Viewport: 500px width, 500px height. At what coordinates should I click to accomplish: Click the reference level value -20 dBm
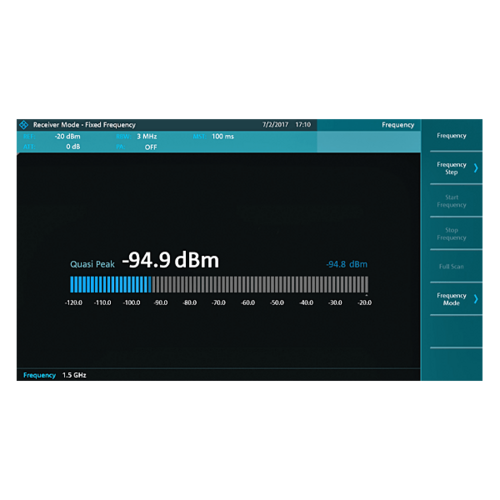coord(67,136)
